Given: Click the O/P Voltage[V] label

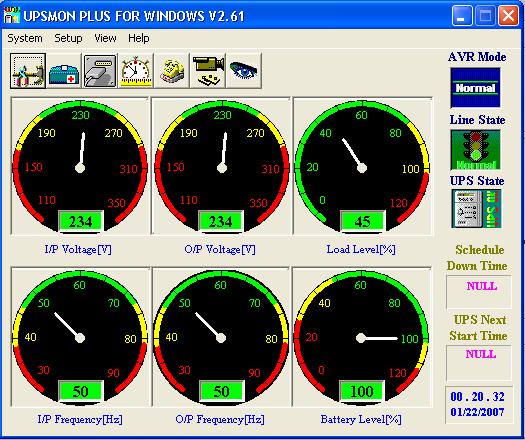Looking at the screenshot, I should click(220, 249).
